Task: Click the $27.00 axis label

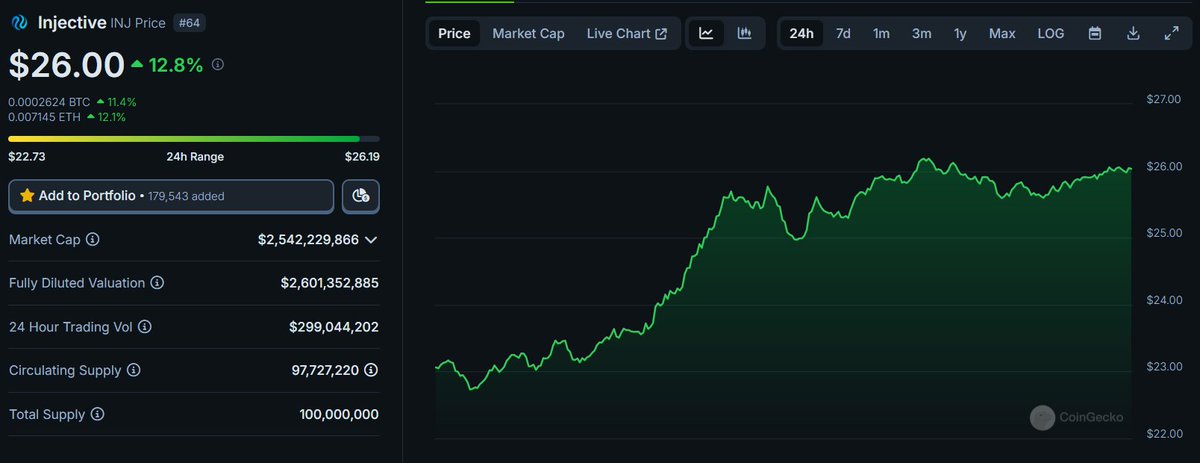Action: pyautogui.click(x=1164, y=99)
